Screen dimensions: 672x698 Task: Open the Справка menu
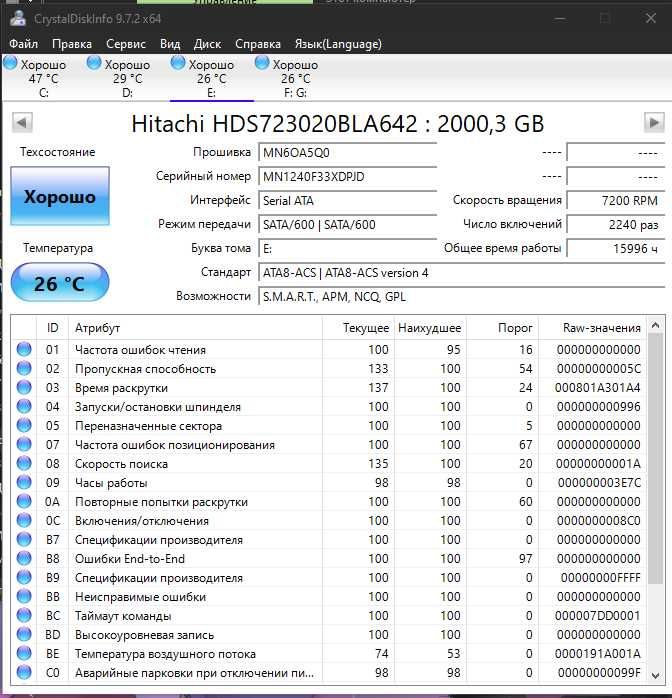(258, 44)
